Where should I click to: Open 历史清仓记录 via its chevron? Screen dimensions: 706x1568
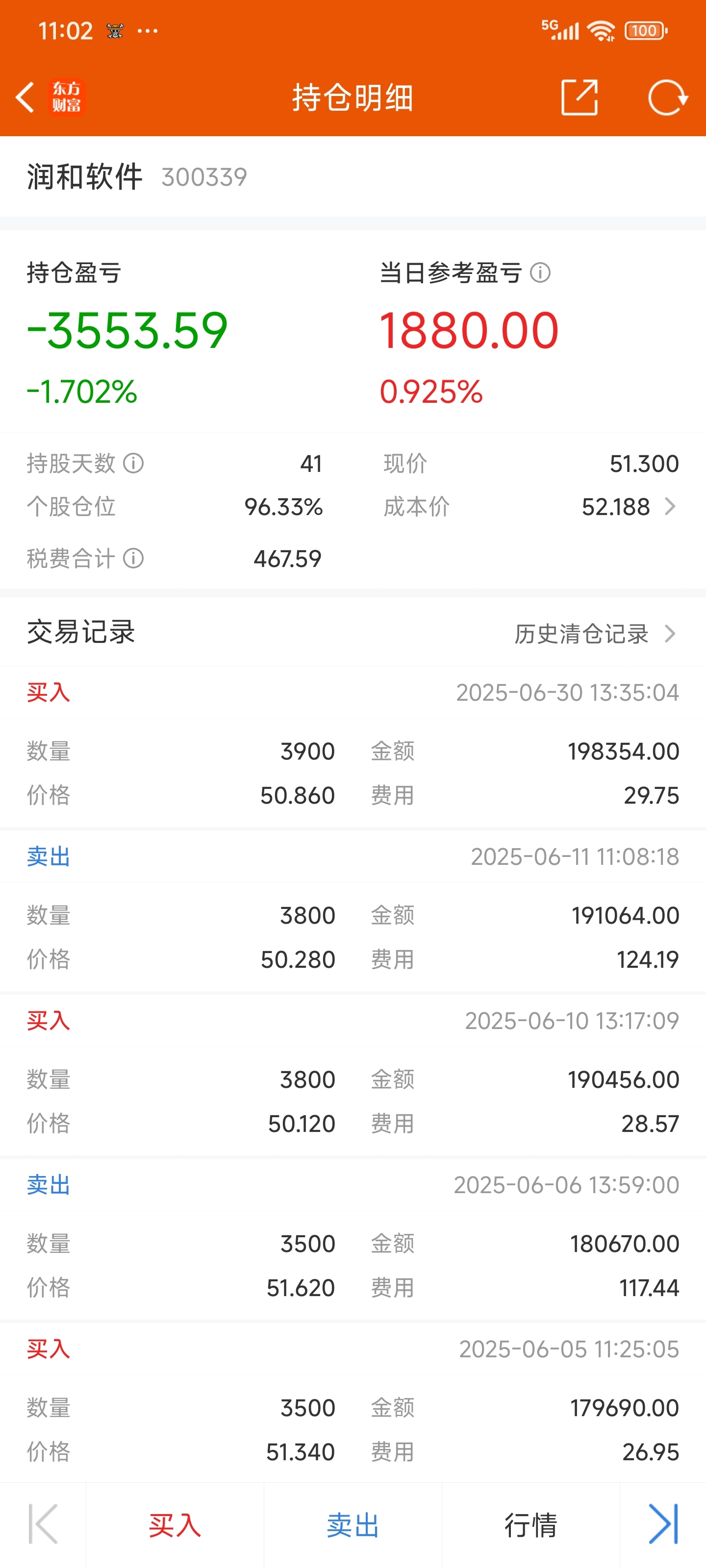[x=670, y=634]
